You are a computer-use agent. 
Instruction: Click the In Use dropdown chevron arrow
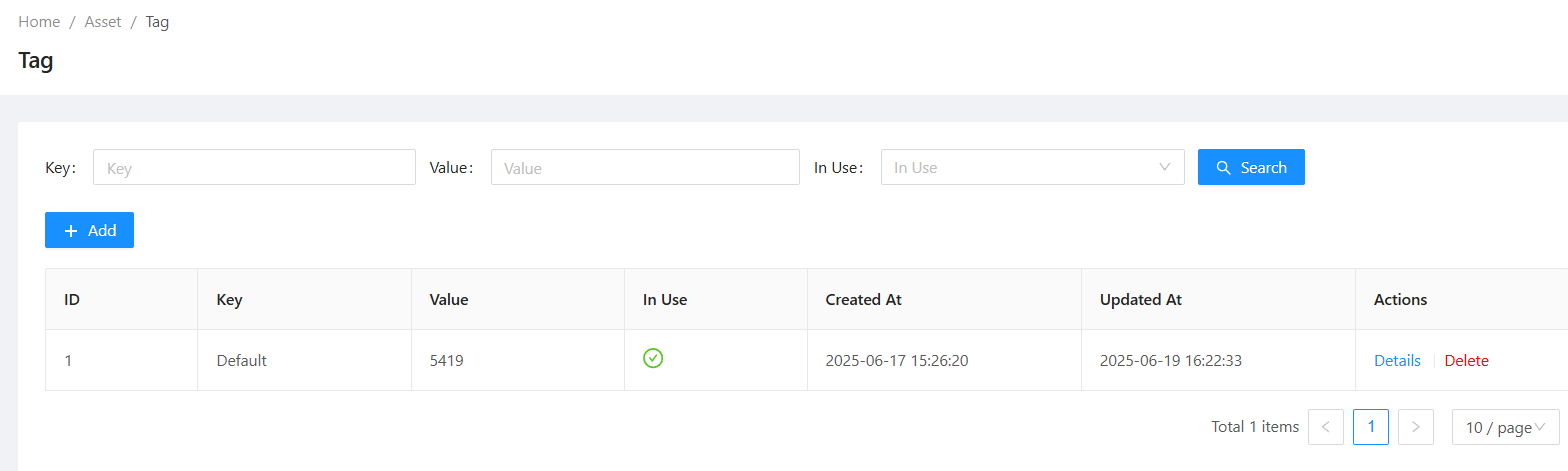click(1164, 167)
